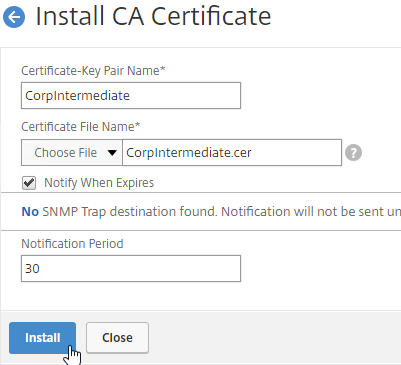Click the Certificate-Key Pair Name label

point(93,71)
